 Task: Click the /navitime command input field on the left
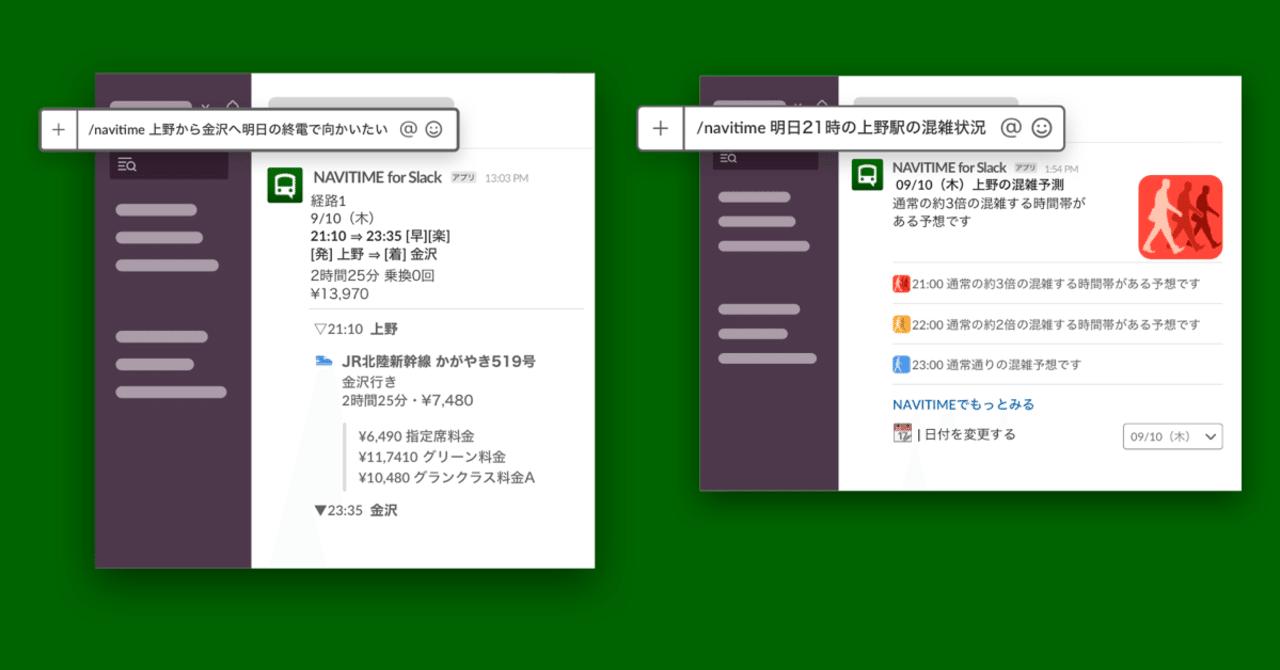(x=240, y=129)
